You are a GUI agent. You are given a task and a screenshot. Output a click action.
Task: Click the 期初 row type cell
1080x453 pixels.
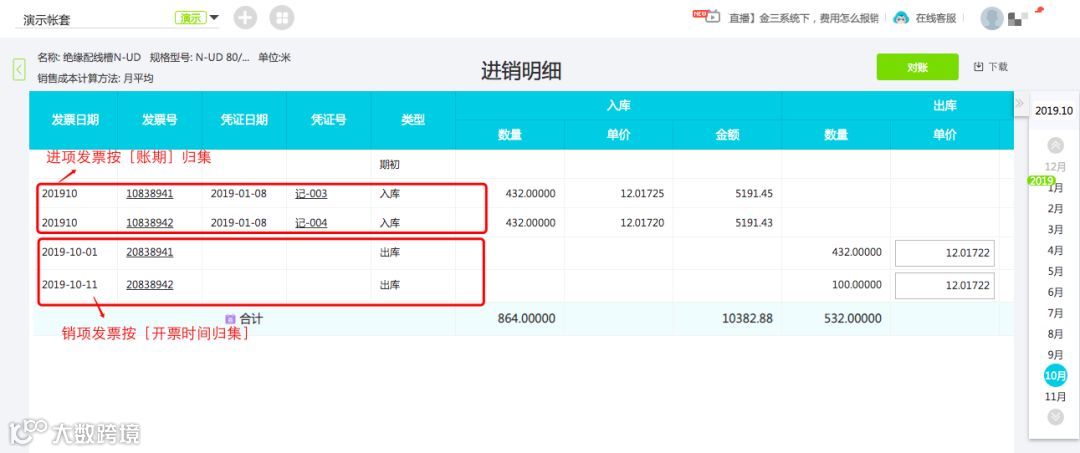tap(390, 165)
